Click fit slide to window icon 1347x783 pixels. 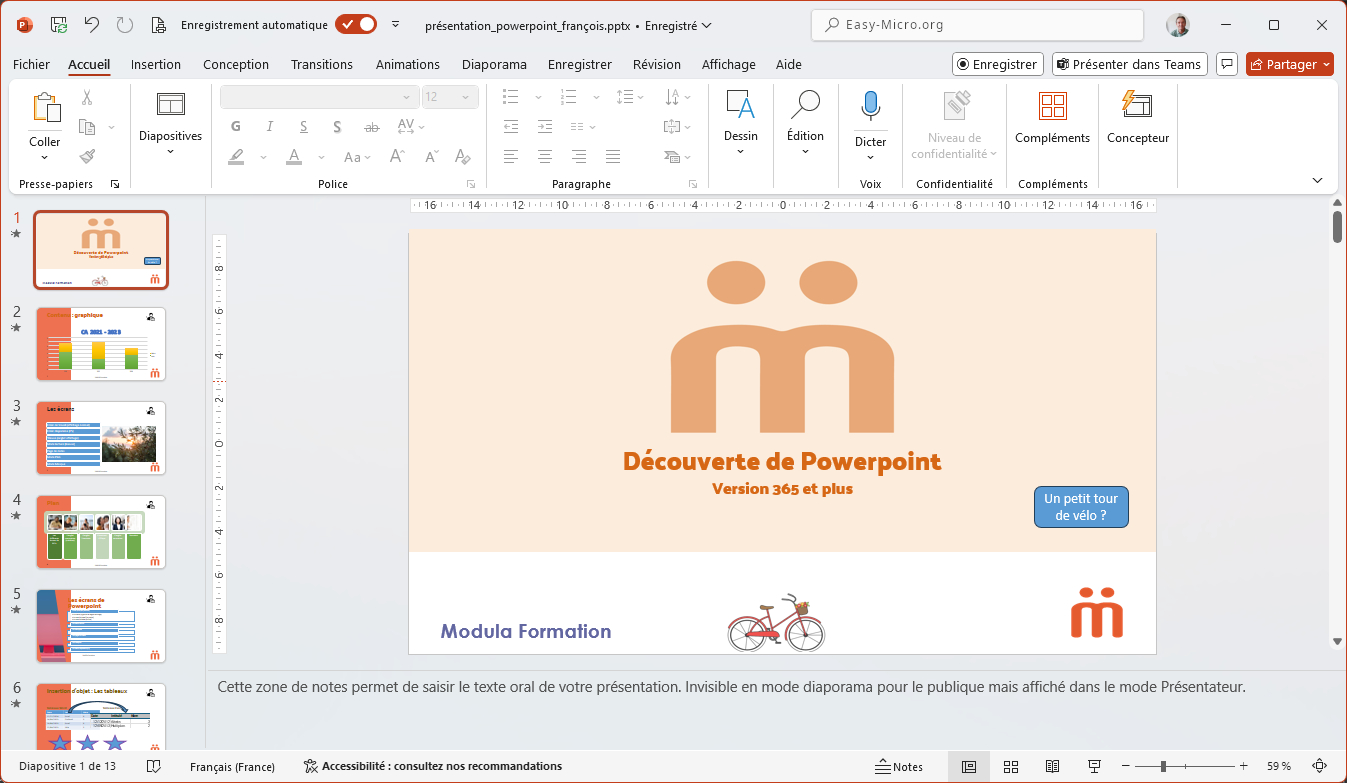[x=1320, y=766]
